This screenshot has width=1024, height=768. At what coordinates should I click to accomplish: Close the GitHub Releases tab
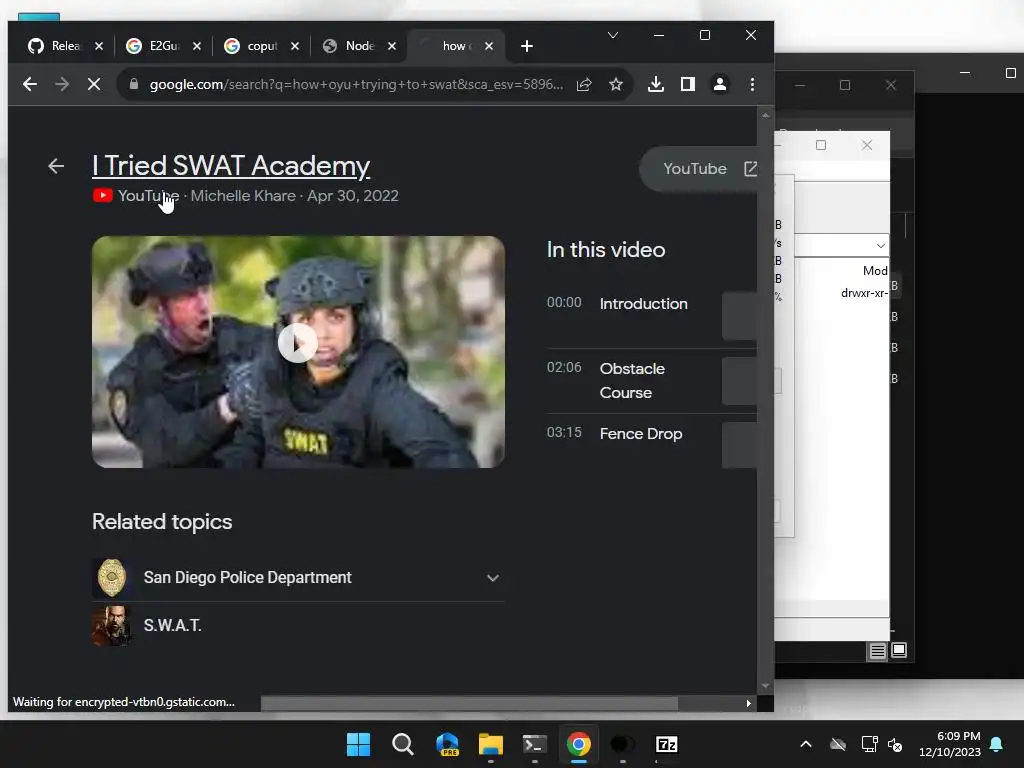click(99, 46)
